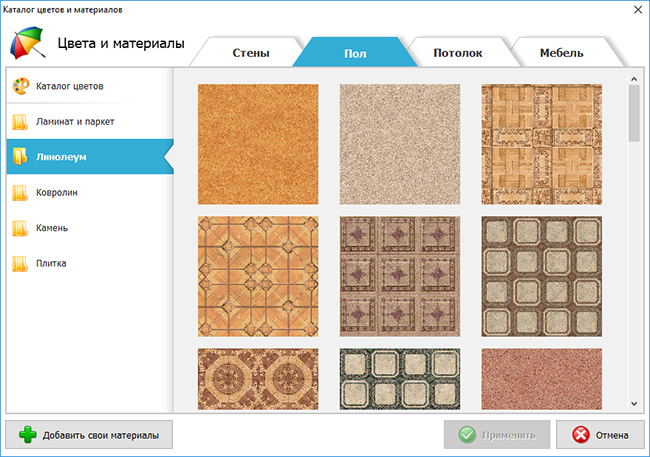The width and height of the screenshot is (650, 457).
Task: Click the Ковролин folder icon
Action: 20,193
